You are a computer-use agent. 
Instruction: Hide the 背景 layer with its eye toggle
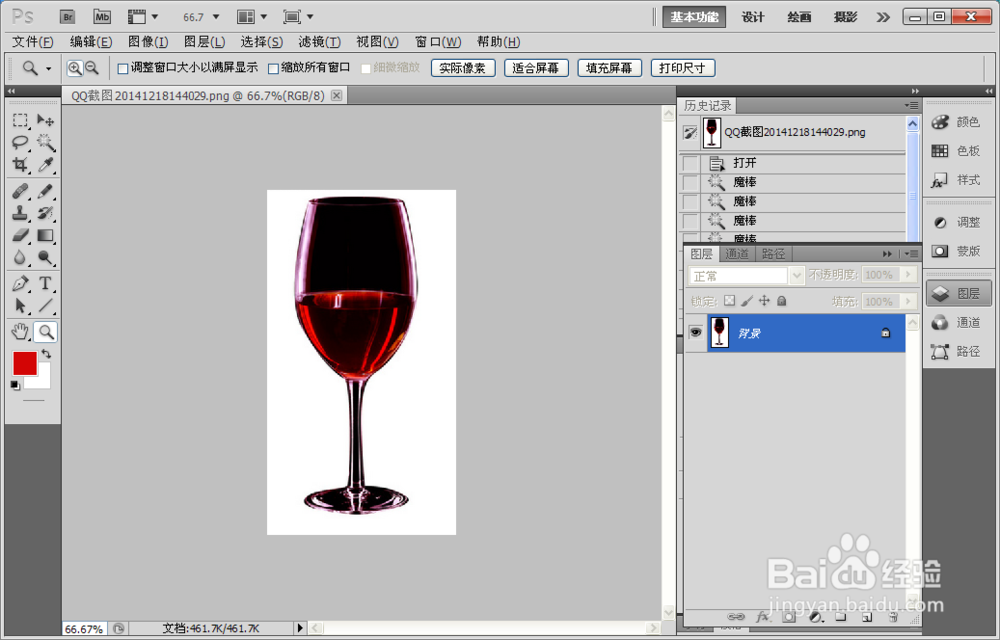[695, 332]
